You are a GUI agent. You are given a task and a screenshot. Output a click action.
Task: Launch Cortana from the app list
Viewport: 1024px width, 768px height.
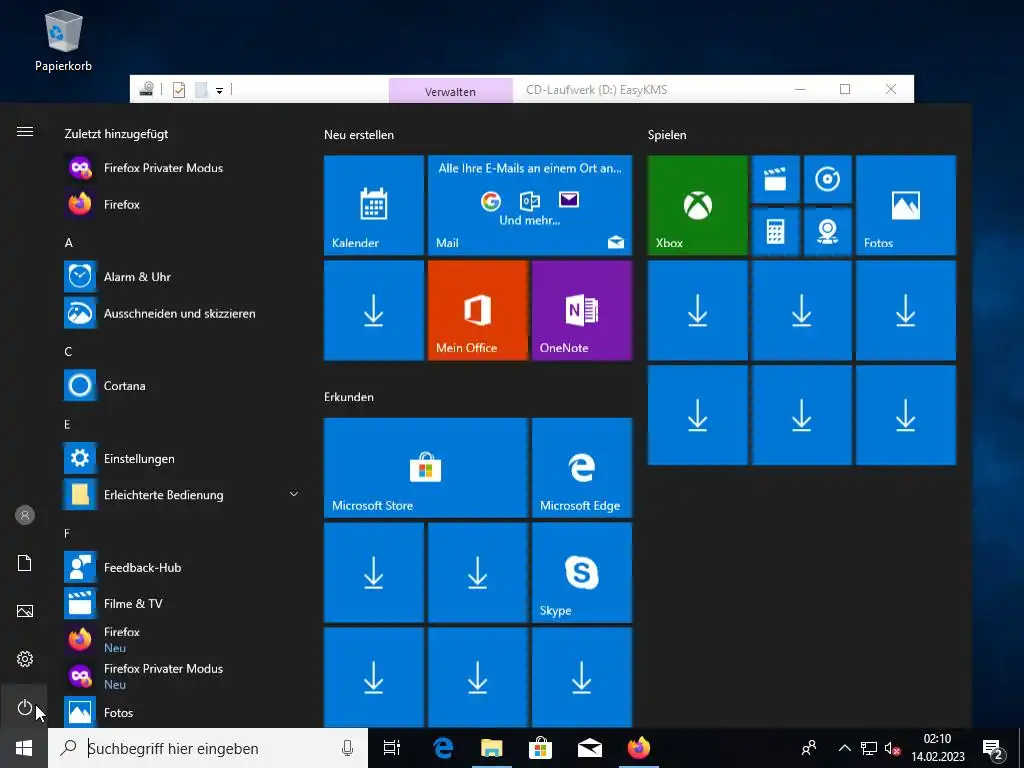(182, 386)
